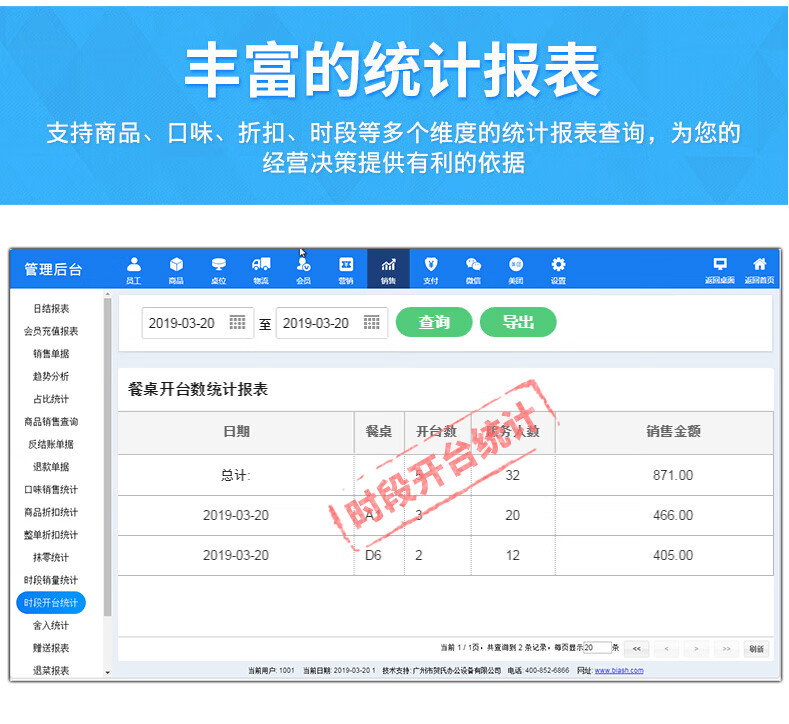The image size is (789, 724).
Task: Open 会员充值报表 in the sidebar
Action: point(51,331)
